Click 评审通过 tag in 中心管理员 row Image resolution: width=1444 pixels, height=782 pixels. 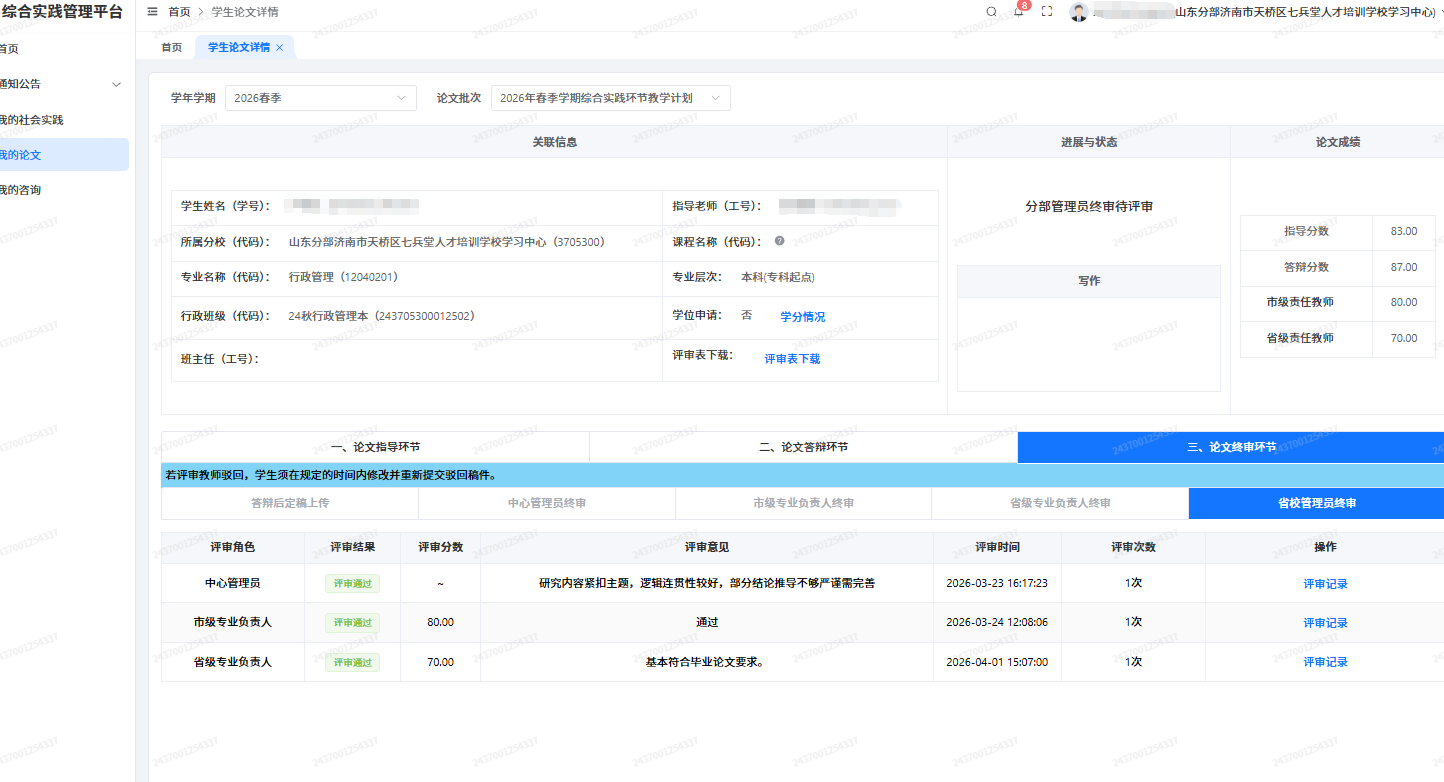click(352, 584)
